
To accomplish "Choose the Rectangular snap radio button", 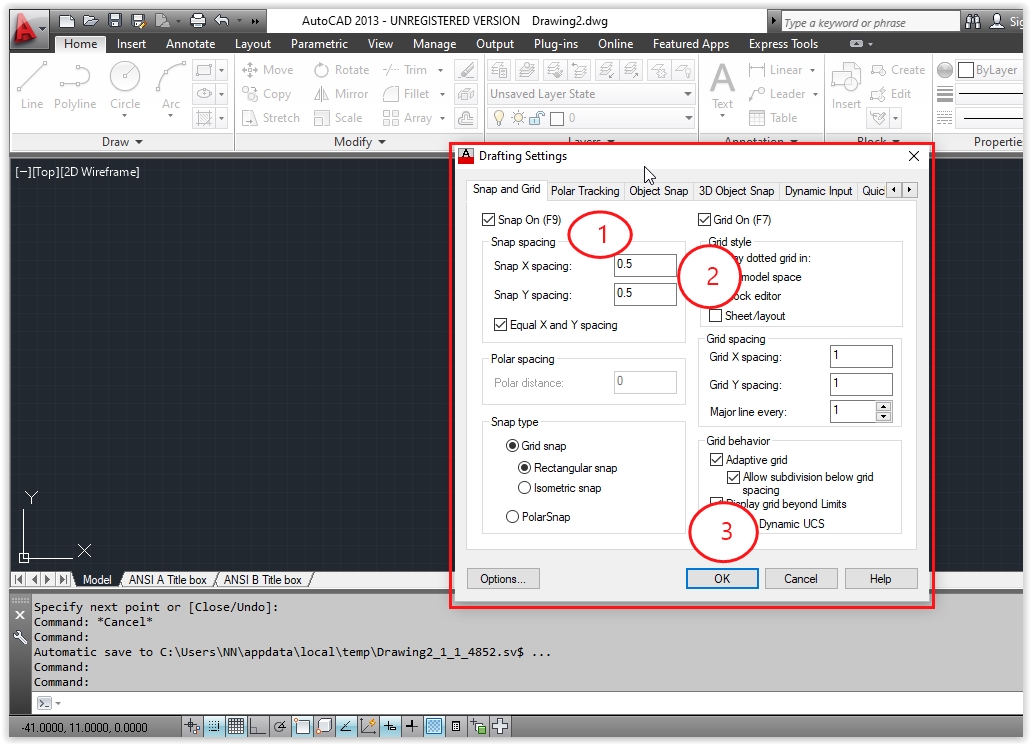I will 524,468.
